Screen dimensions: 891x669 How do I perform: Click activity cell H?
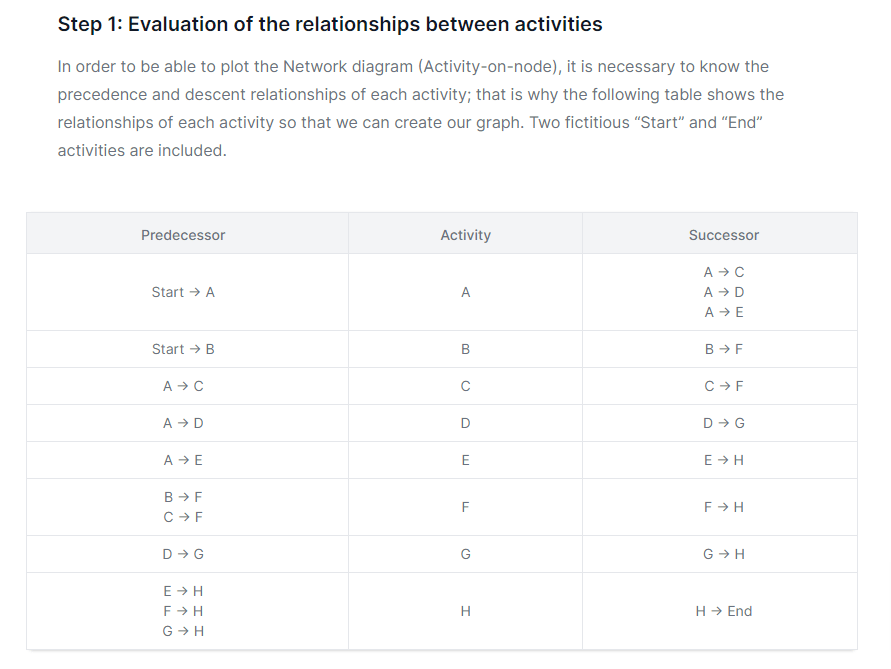[x=465, y=611]
